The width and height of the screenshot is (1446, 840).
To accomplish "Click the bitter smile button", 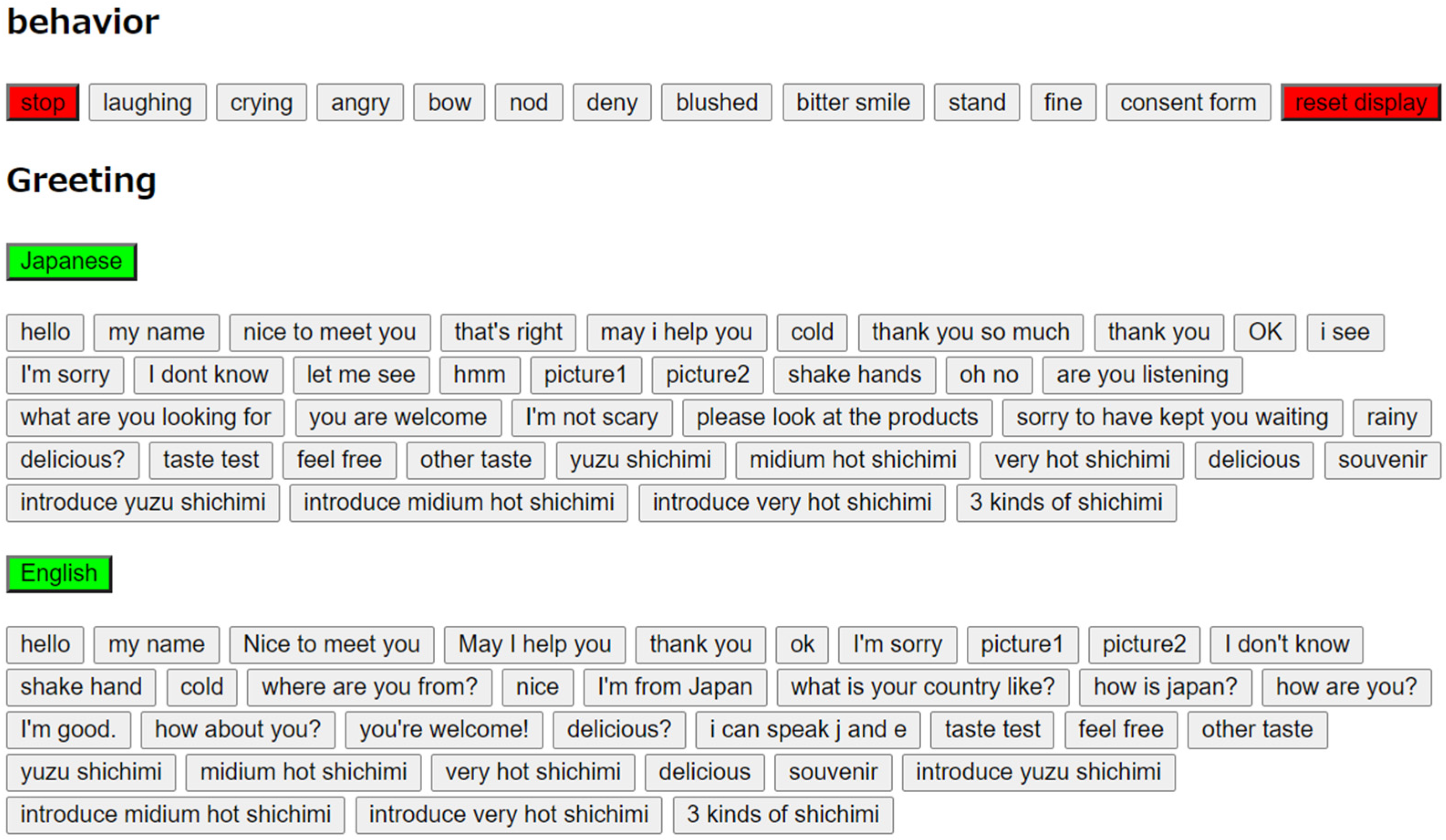I will tap(853, 103).
